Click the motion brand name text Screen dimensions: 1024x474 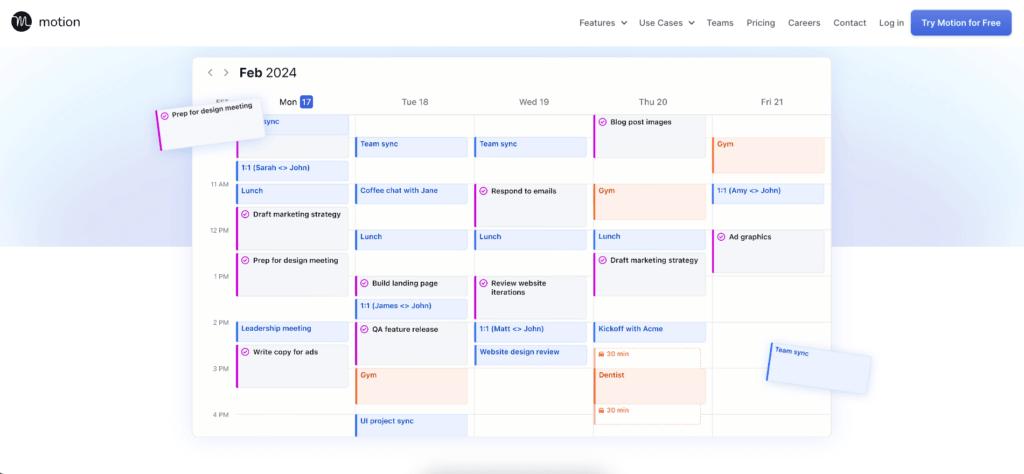coord(59,22)
